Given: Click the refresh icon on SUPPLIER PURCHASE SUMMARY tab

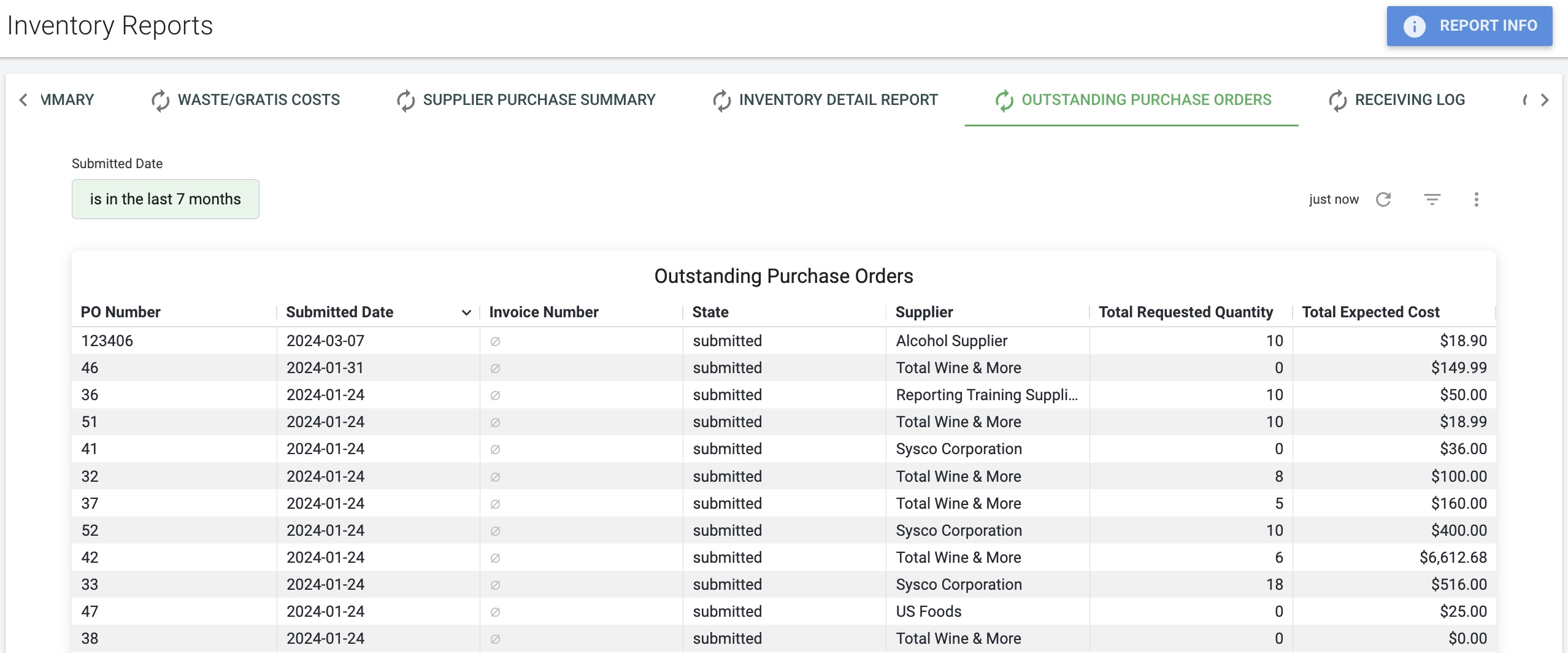Looking at the screenshot, I should [x=405, y=100].
